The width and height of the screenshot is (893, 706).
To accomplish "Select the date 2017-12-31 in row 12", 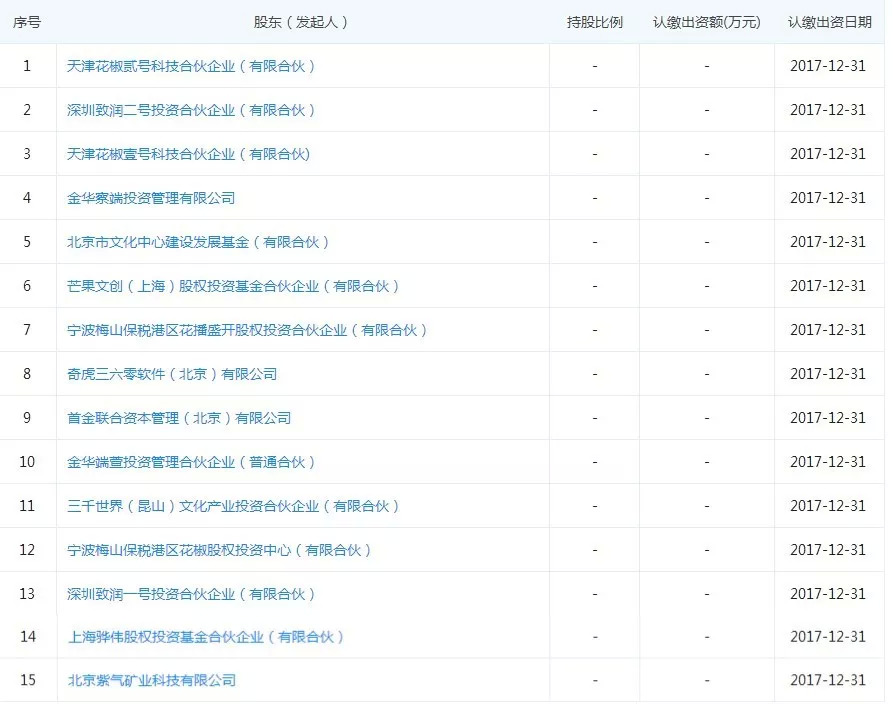I will [828, 550].
